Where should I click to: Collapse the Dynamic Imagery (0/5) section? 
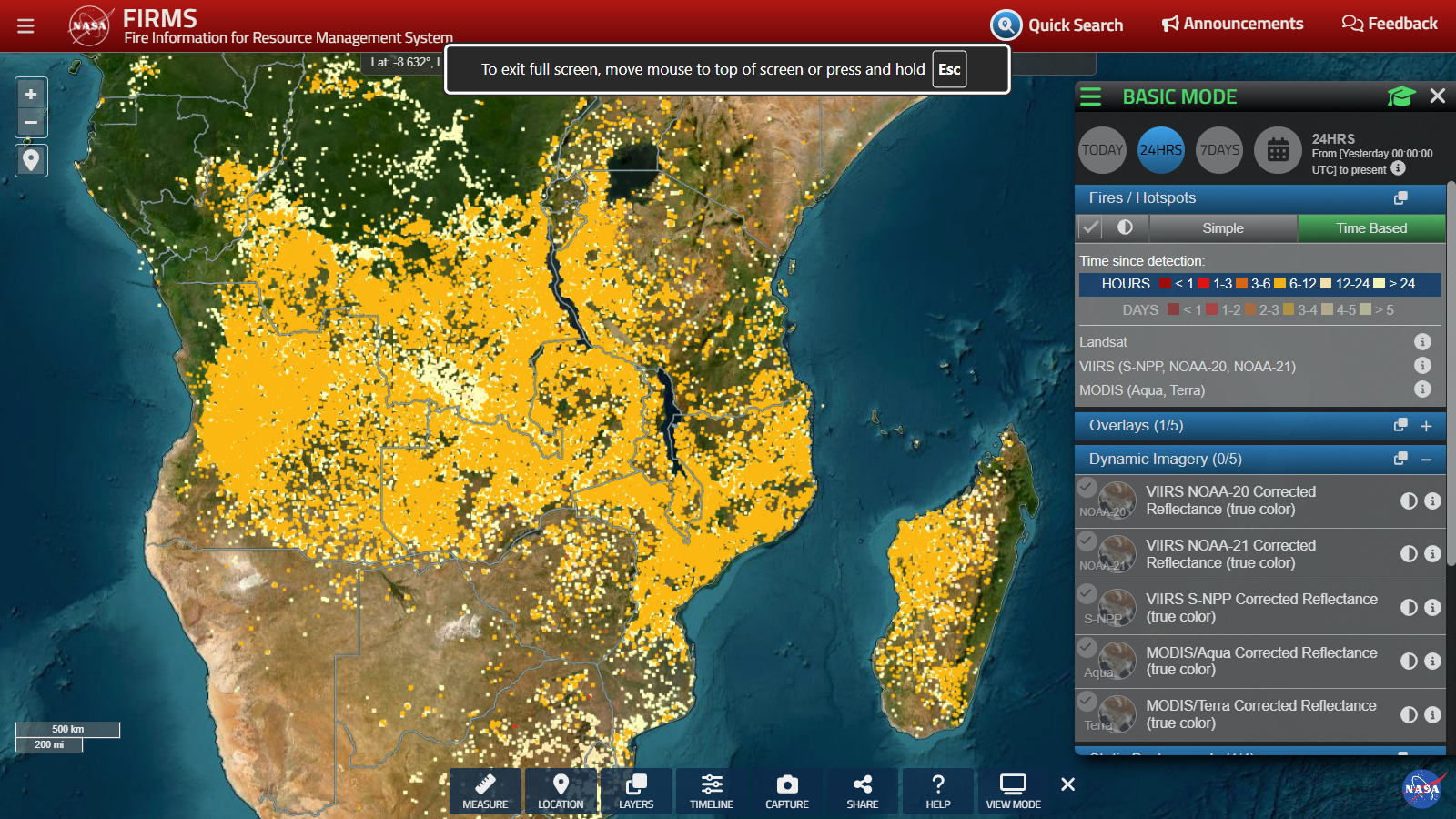point(1426,460)
